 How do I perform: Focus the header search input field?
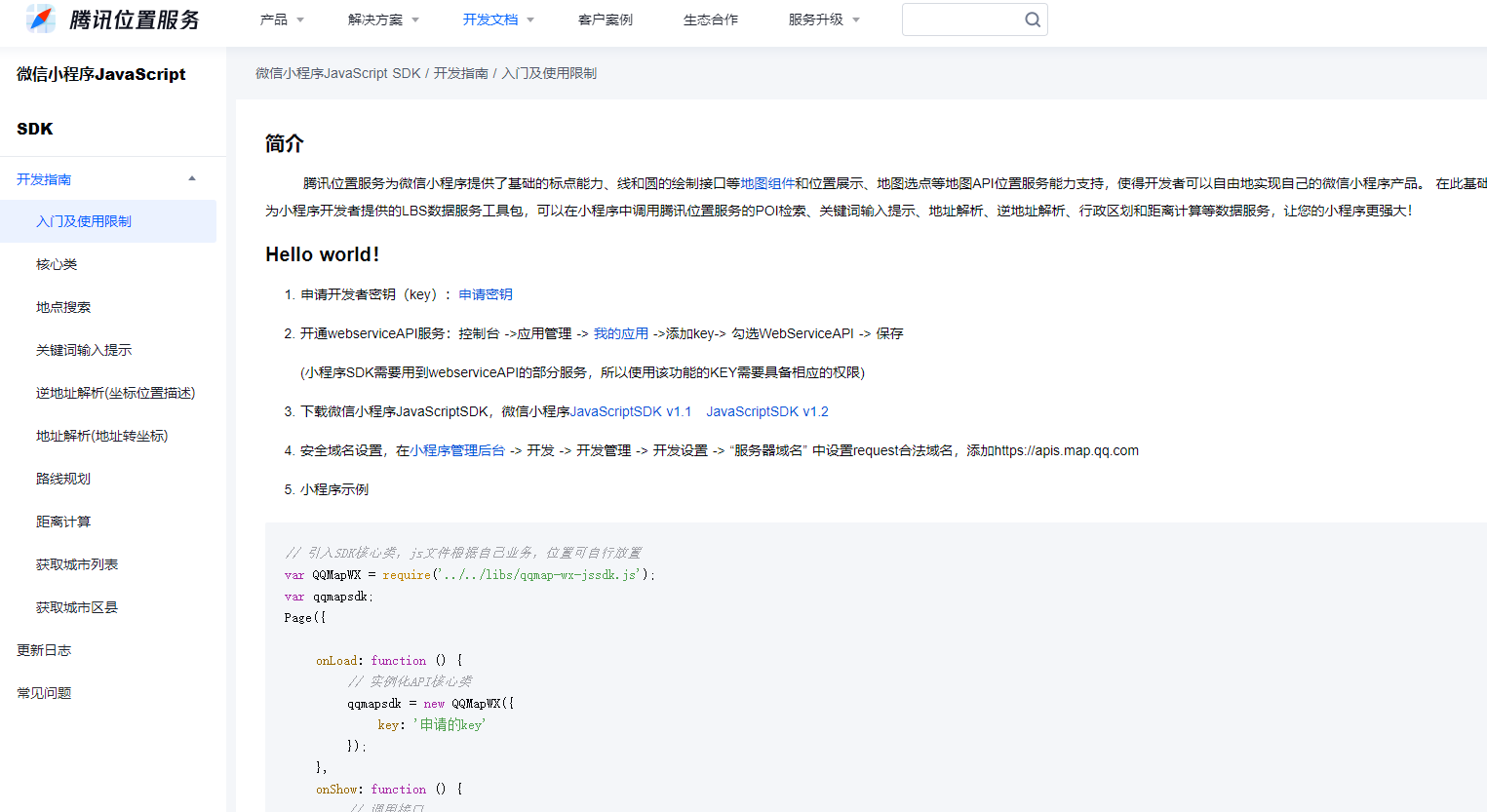(974, 19)
